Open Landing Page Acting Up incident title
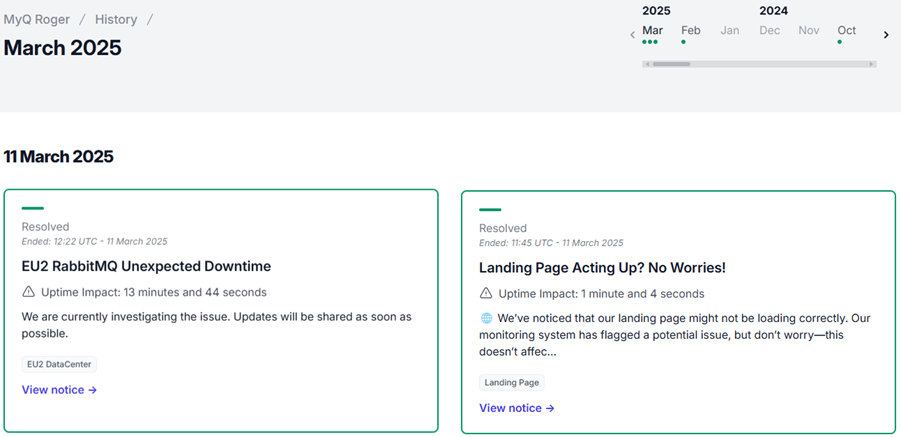Screen dimensions: 901x437 [602, 268]
